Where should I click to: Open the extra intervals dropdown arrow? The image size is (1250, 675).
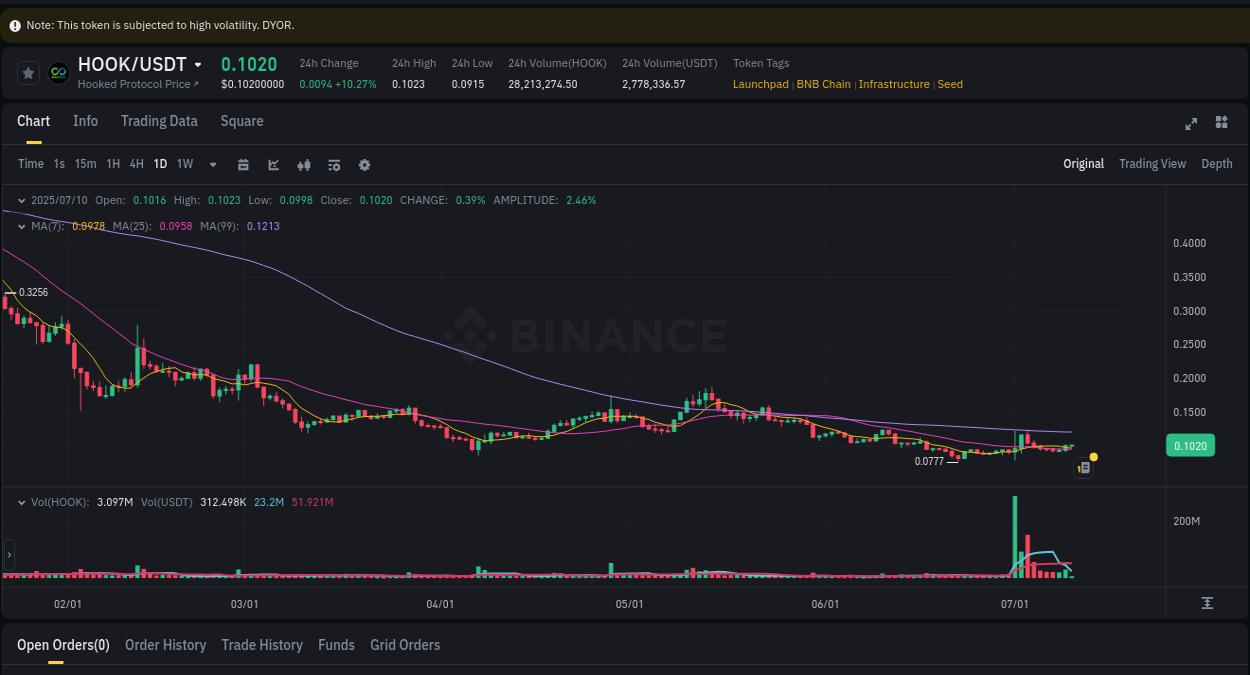pyautogui.click(x=212, y=164)
